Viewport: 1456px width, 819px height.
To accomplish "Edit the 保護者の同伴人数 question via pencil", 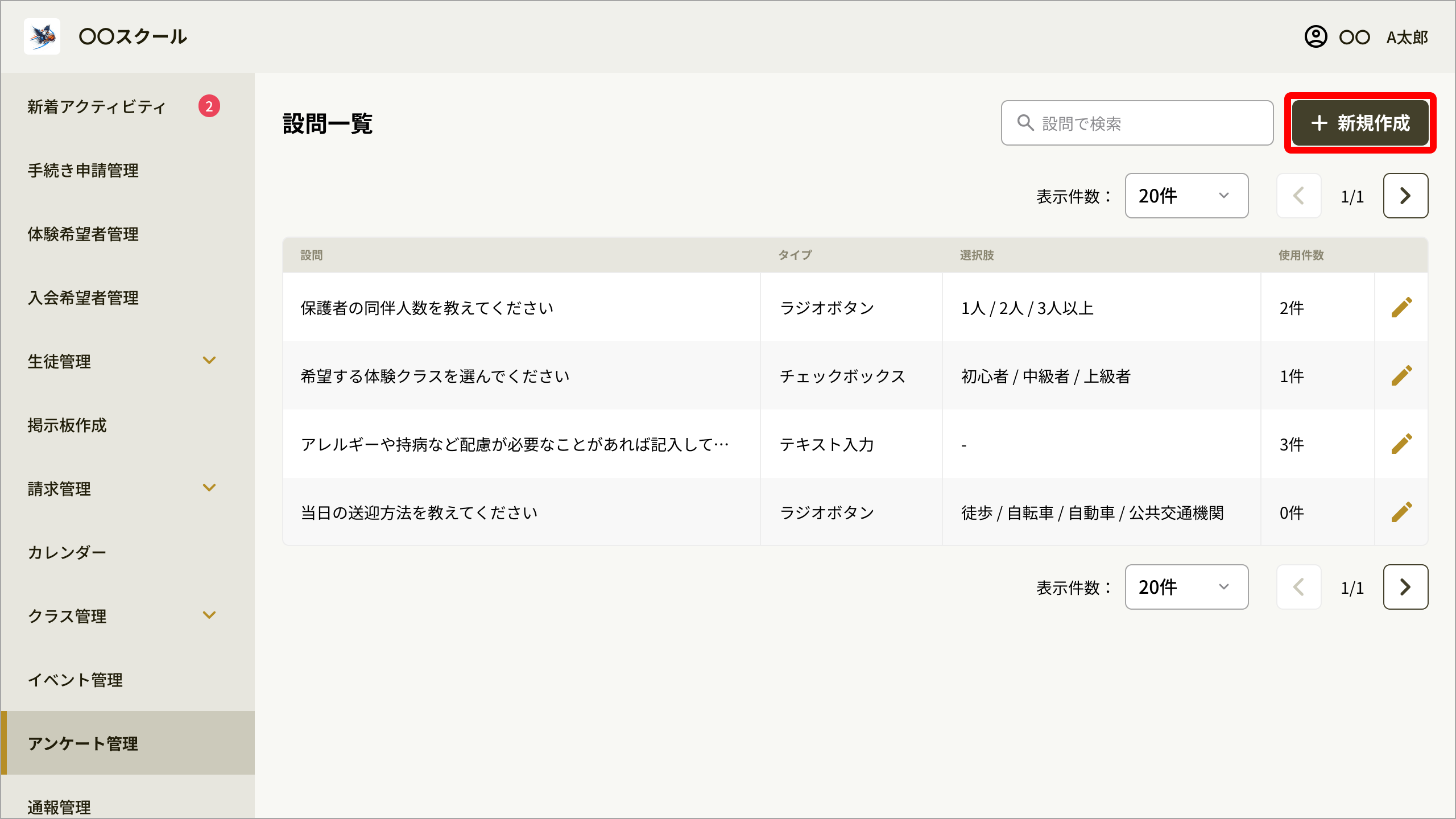I will pos(1401,307).
